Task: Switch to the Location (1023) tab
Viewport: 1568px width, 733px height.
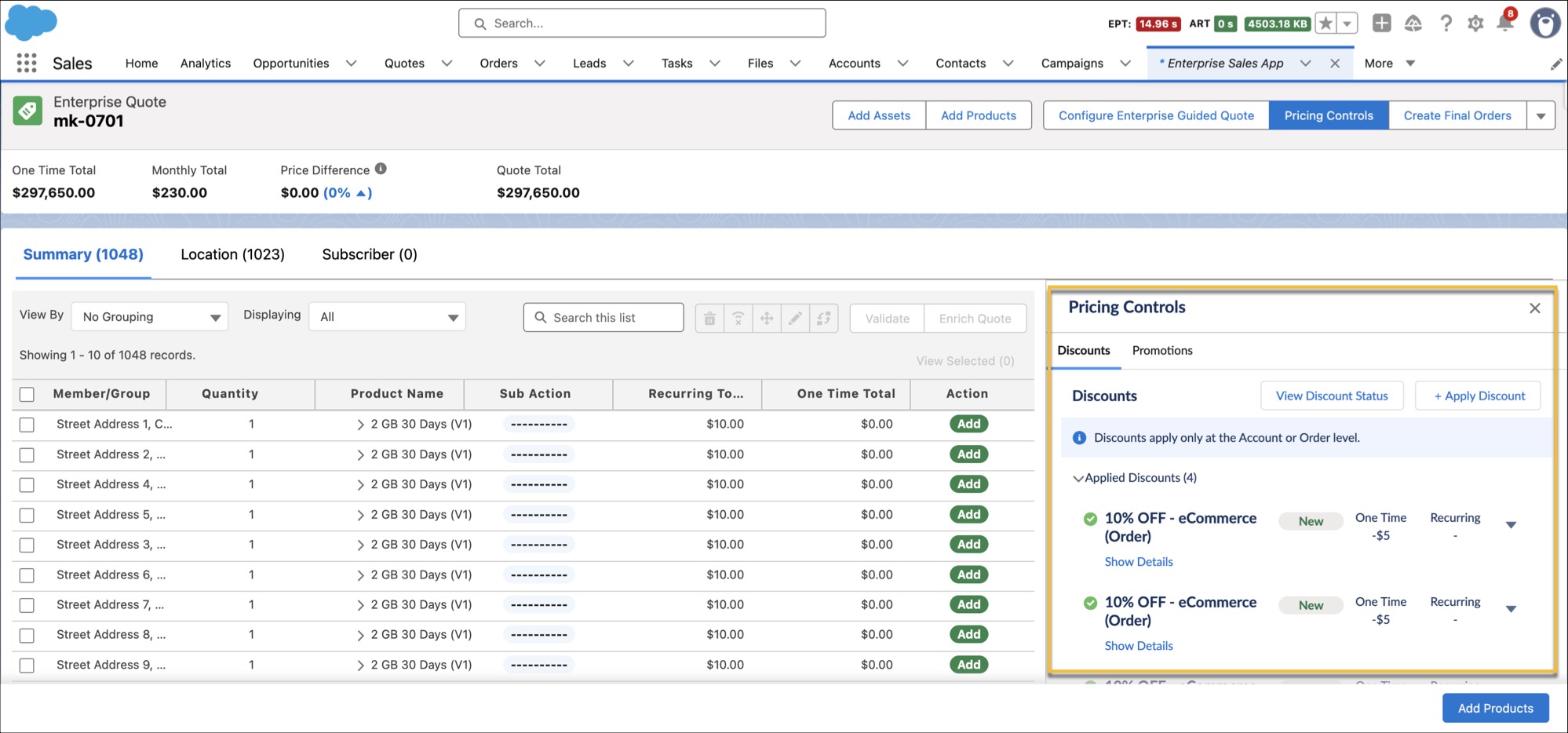Action: tap(232, 254)
